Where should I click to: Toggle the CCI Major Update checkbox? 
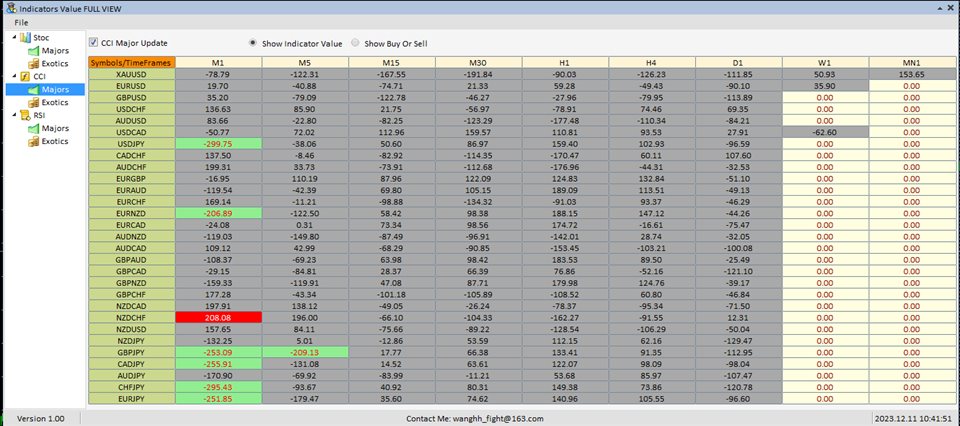[94, 43]
